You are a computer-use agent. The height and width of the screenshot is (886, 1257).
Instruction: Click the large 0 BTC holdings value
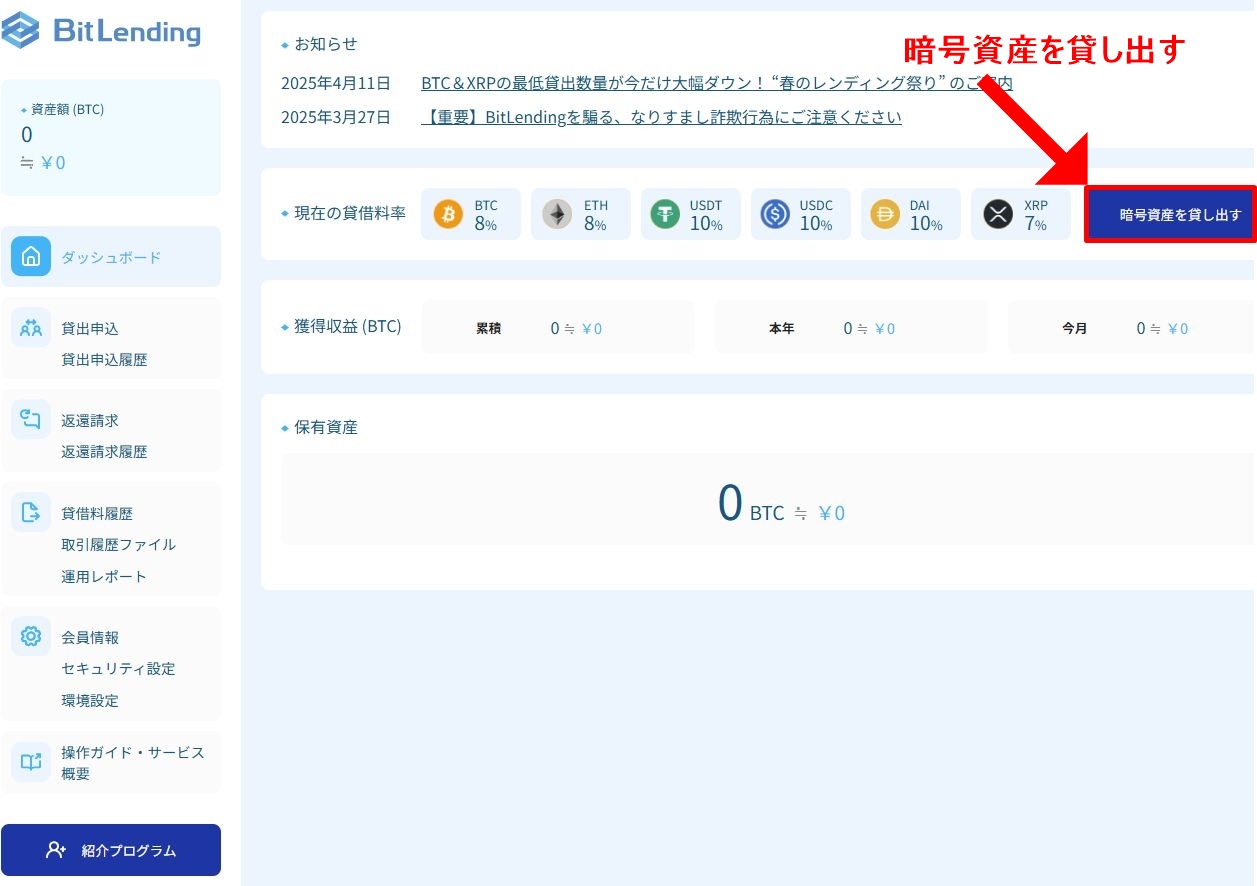coord(751,505)
